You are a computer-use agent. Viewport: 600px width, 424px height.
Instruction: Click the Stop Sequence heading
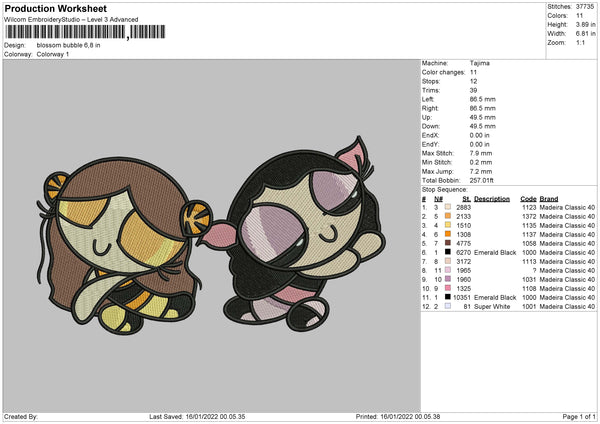click(445, 189)
